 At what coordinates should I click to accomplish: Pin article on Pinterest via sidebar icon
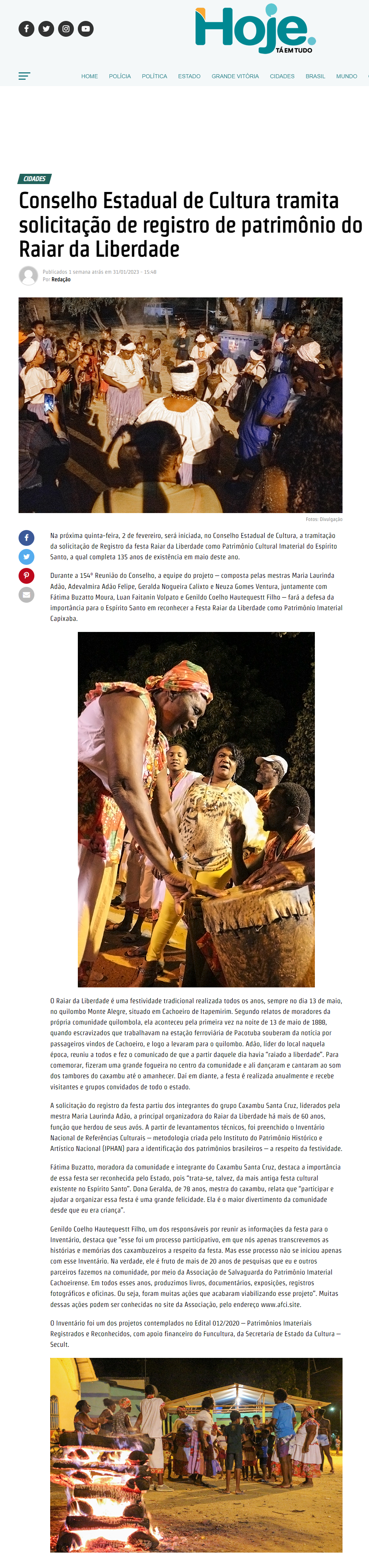(26, 576)
